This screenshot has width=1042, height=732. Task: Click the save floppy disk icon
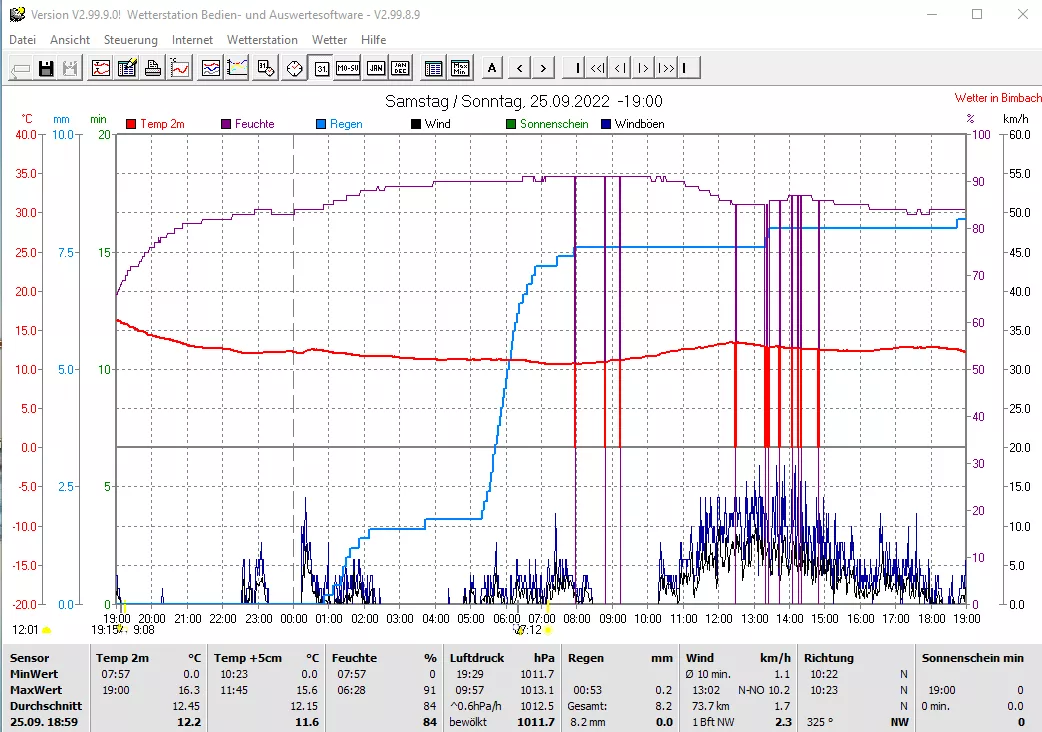point(46,68)
